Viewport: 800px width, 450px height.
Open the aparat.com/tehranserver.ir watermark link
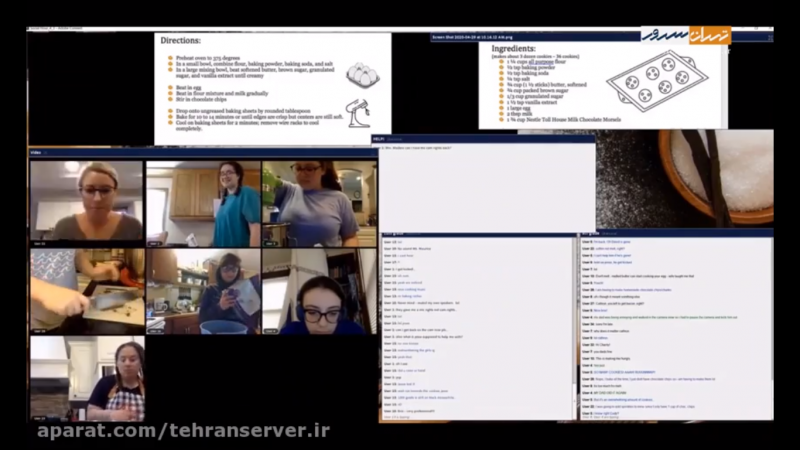tap(183, 431)
